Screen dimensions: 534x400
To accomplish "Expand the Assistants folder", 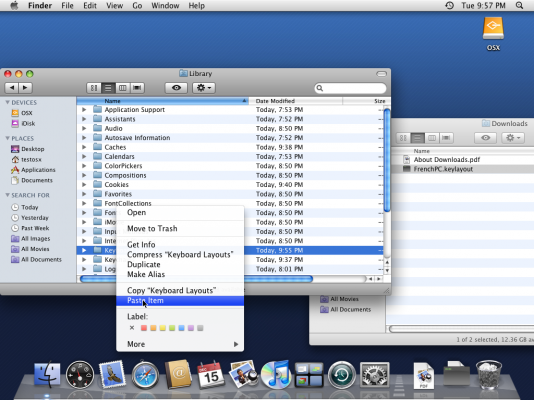I will click(84, 119).
